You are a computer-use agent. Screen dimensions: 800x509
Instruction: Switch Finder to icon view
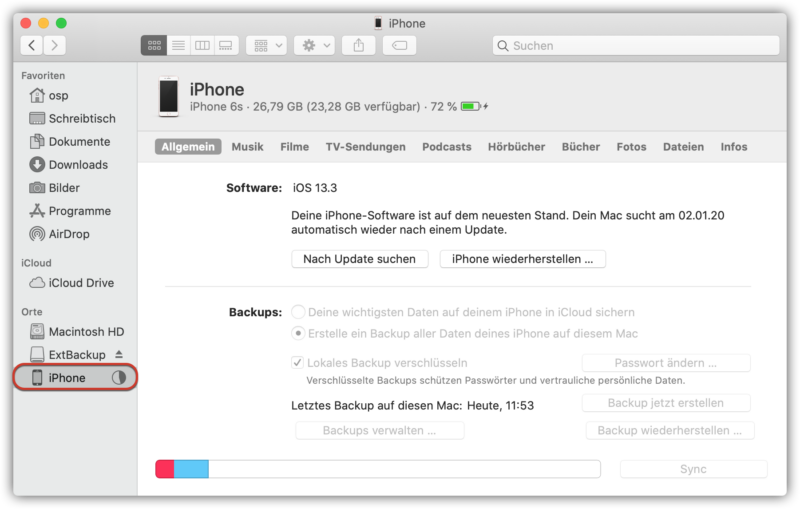(x=154, y=45)
